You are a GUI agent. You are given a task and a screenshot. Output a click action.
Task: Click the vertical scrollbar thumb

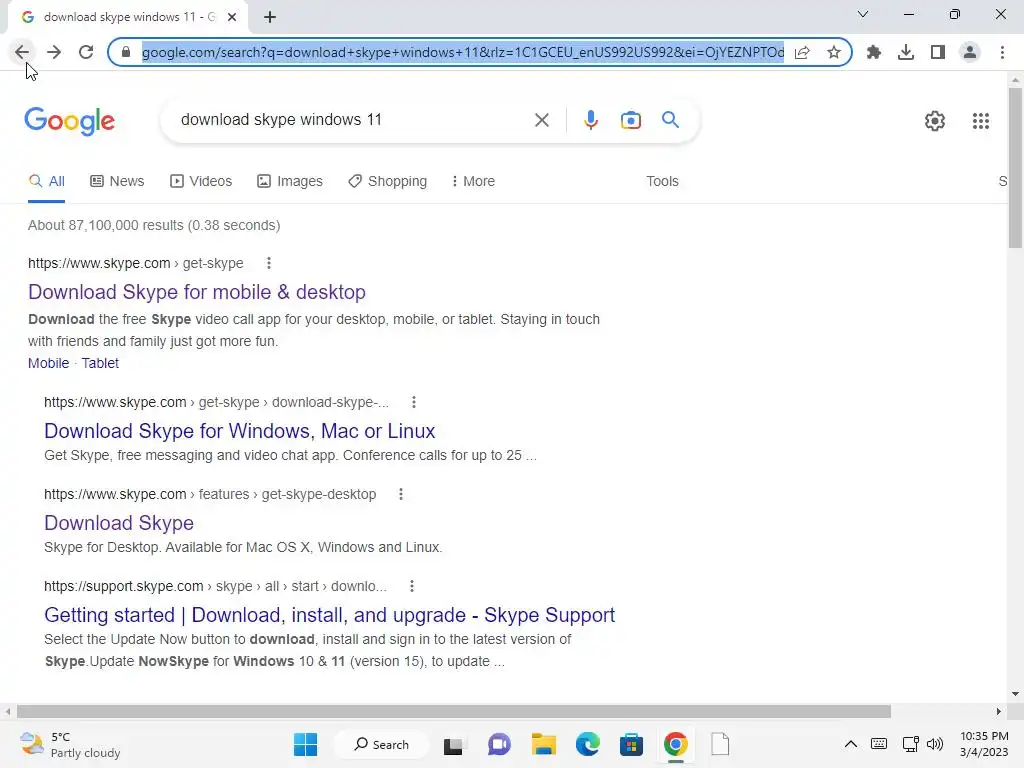point(1014,168)
